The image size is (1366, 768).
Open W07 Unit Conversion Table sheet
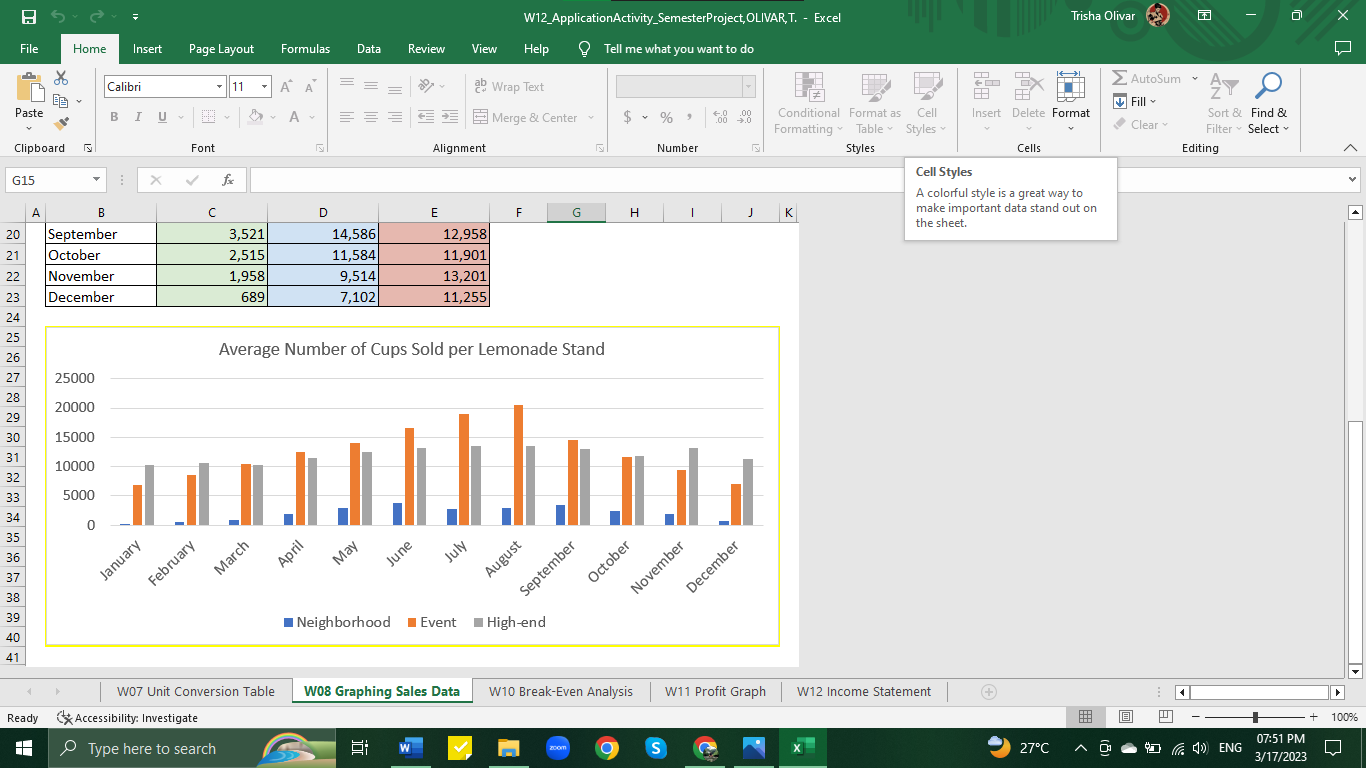point(196,691)
